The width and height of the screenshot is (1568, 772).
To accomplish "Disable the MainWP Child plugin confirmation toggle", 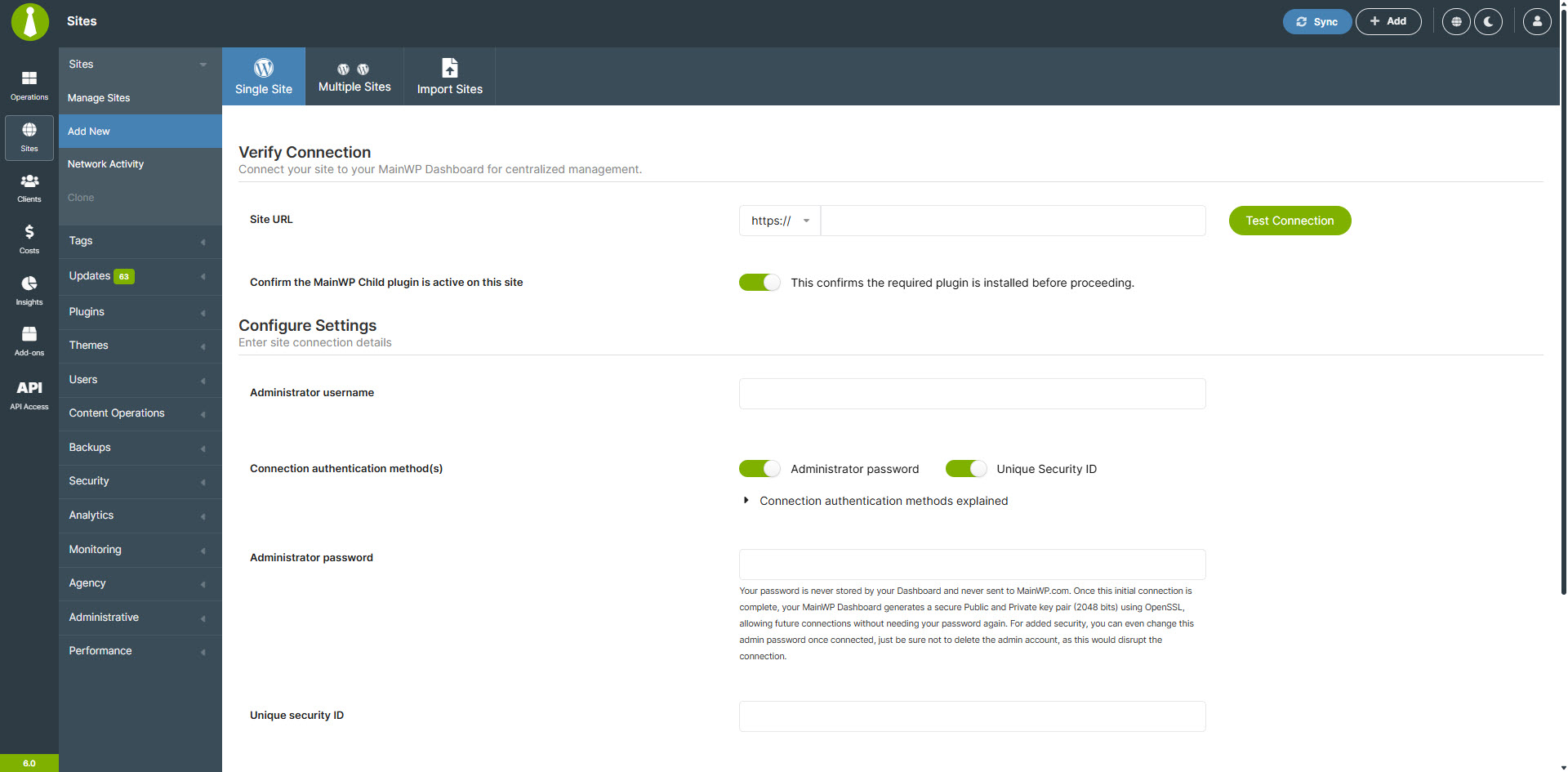I will 759,282.
